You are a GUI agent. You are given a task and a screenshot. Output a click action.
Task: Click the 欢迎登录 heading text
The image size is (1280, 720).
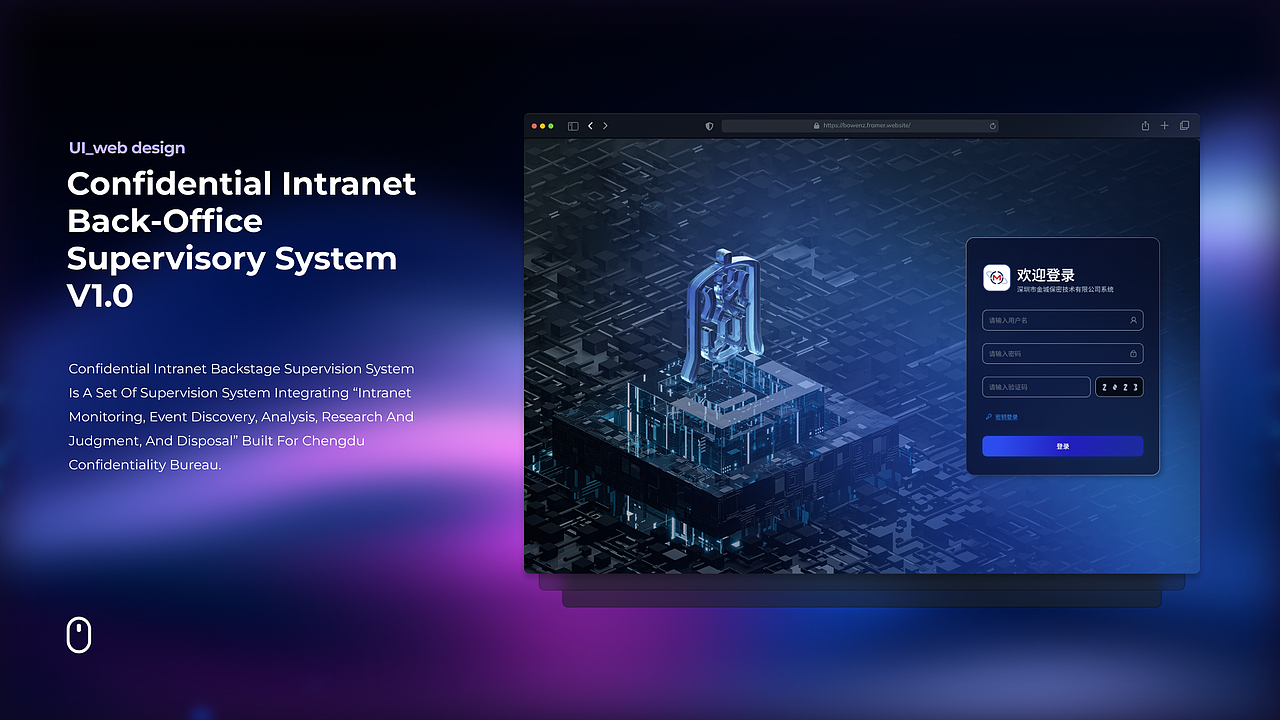pos(1046,275)
